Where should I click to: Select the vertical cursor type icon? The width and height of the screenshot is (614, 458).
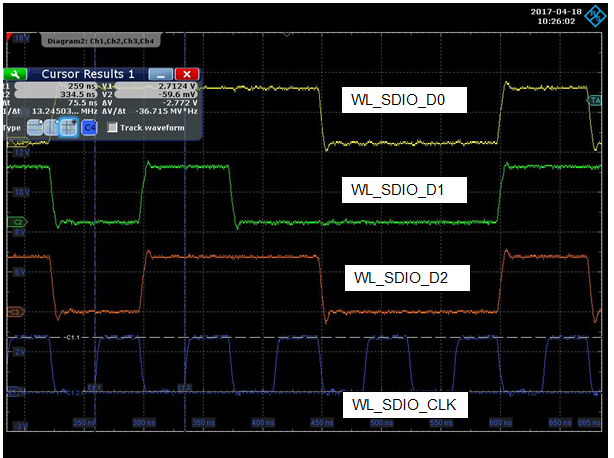pyautogui.click(x=51, y=128)
